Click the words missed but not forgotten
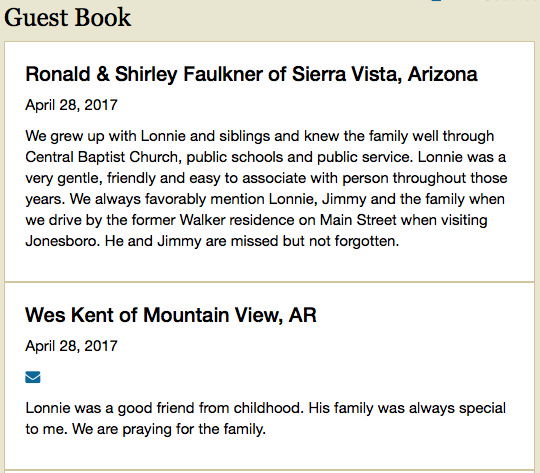Viewport: 540px width, 473px height. pos(314,241)
